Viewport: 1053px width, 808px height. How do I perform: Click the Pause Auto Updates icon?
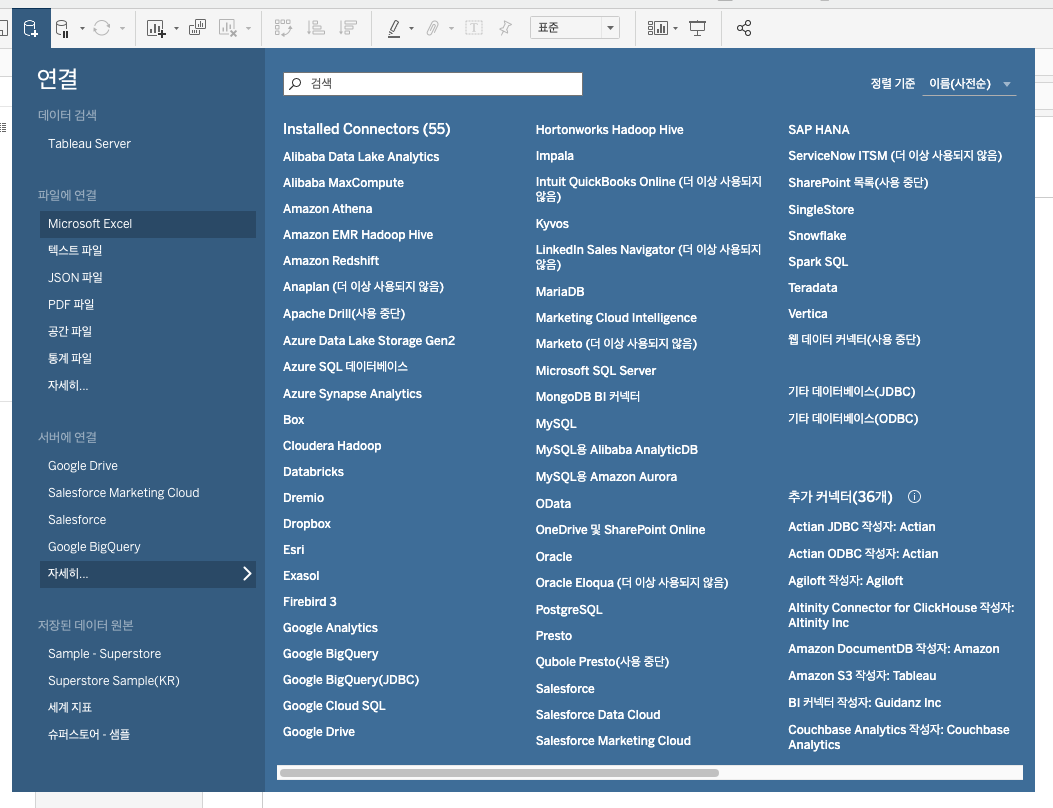pos(62,28)
